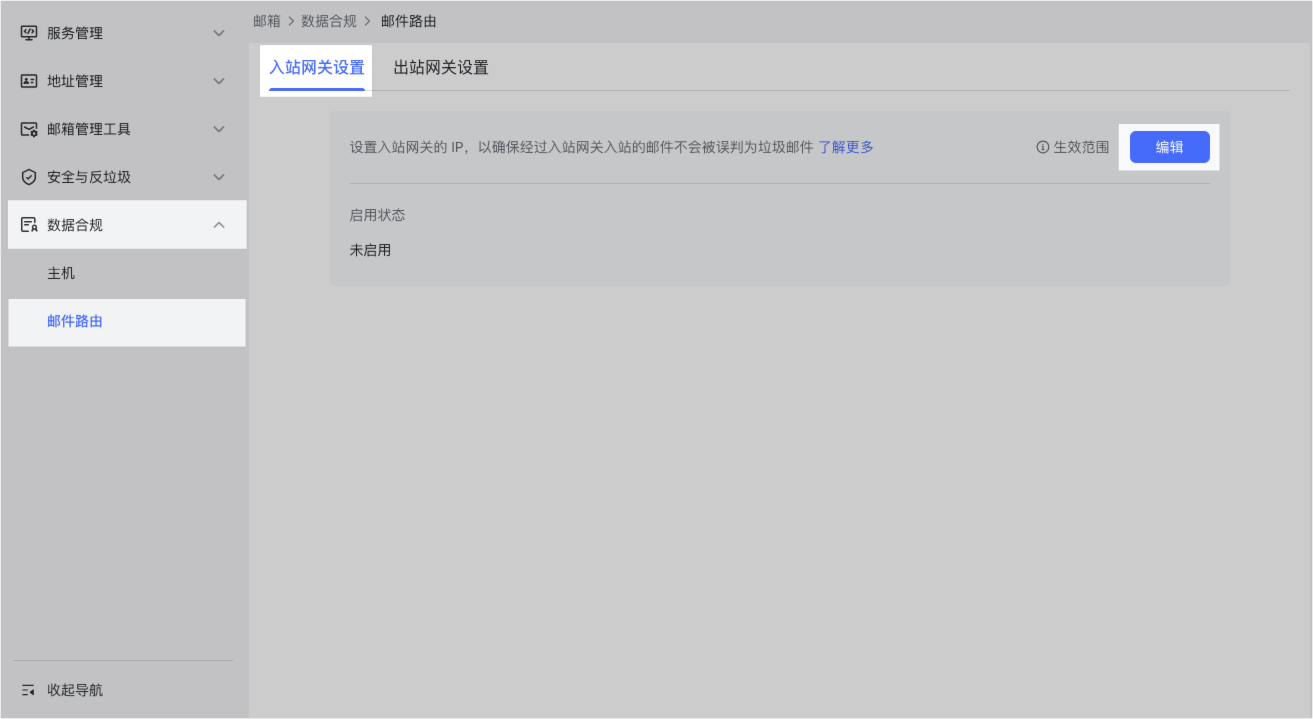Click 数据合规 in the breadcrumb path

[x=329, y=21]
